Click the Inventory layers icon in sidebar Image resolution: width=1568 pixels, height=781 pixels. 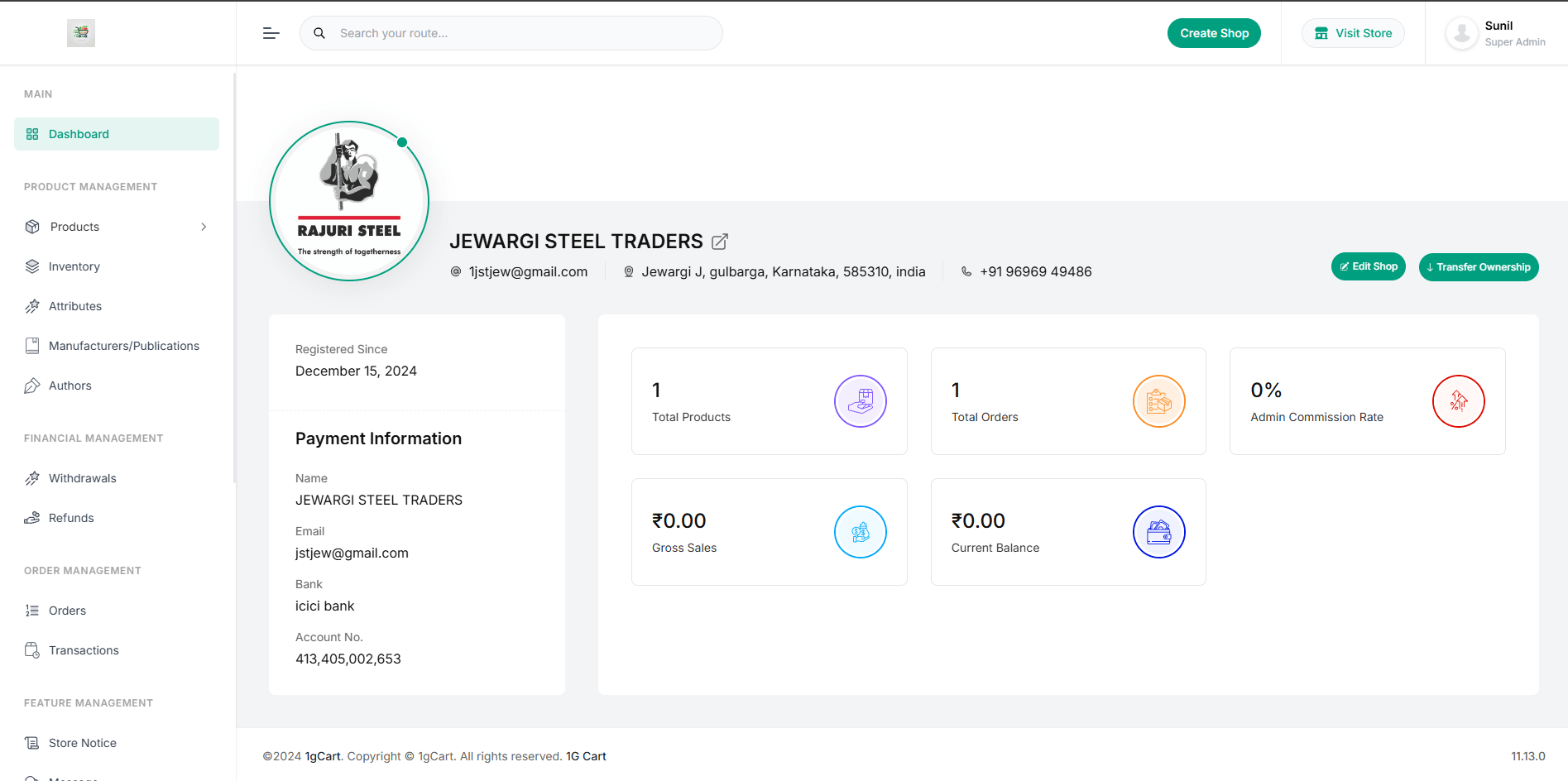point(32,266)
